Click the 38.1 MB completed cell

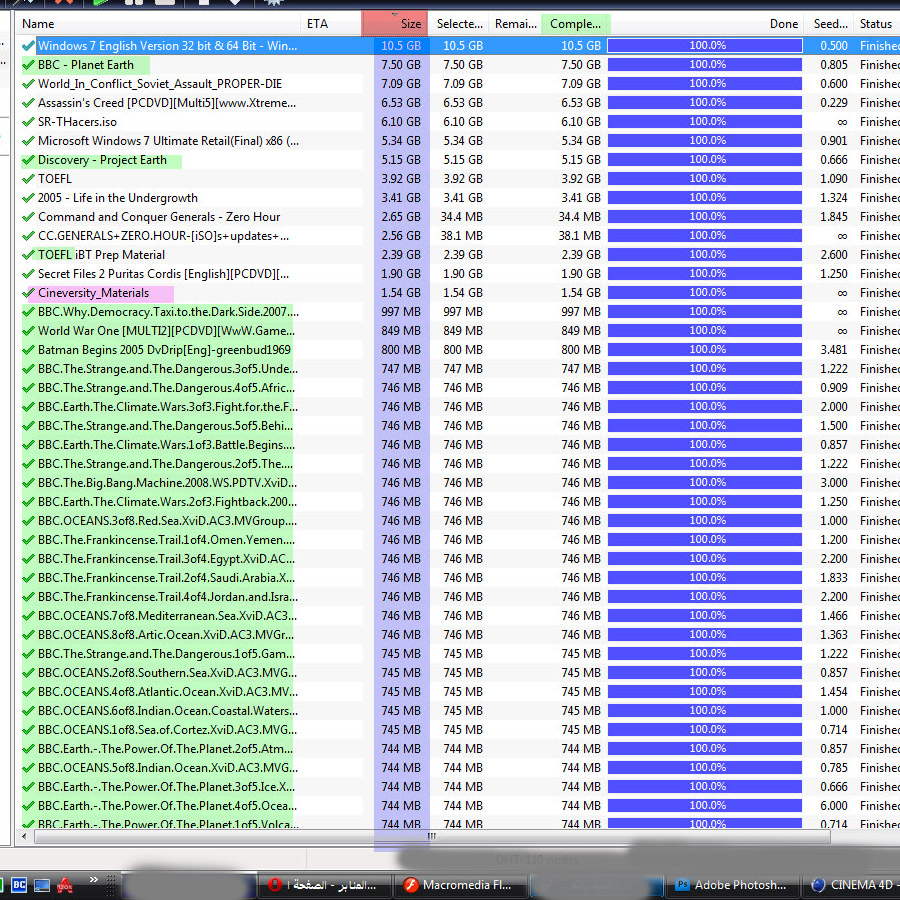click(x=579, y=236)
